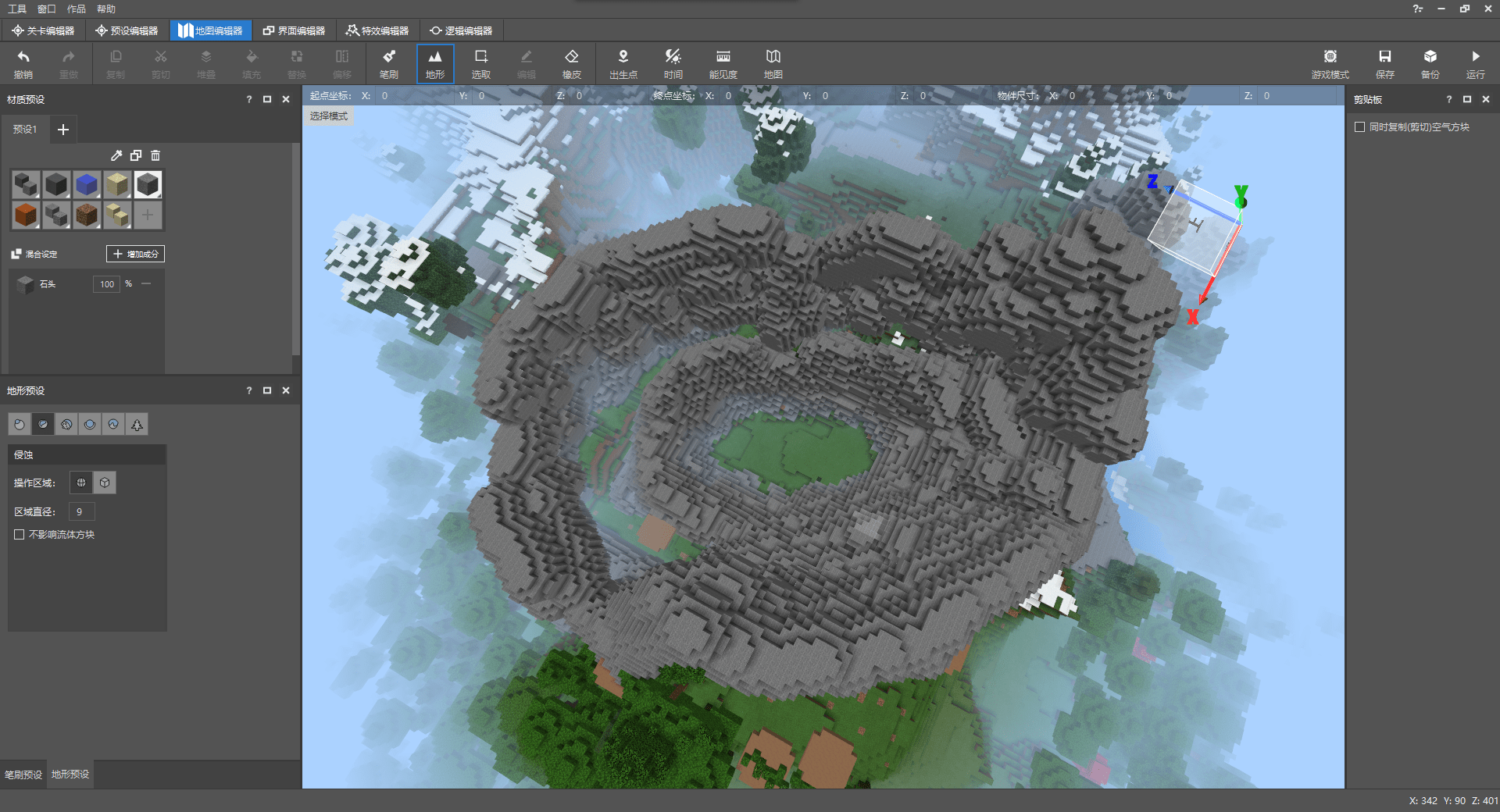Viewport: 1500px width, 812px height.
Task: Pick the orange block material swatch
Action: 26,215
